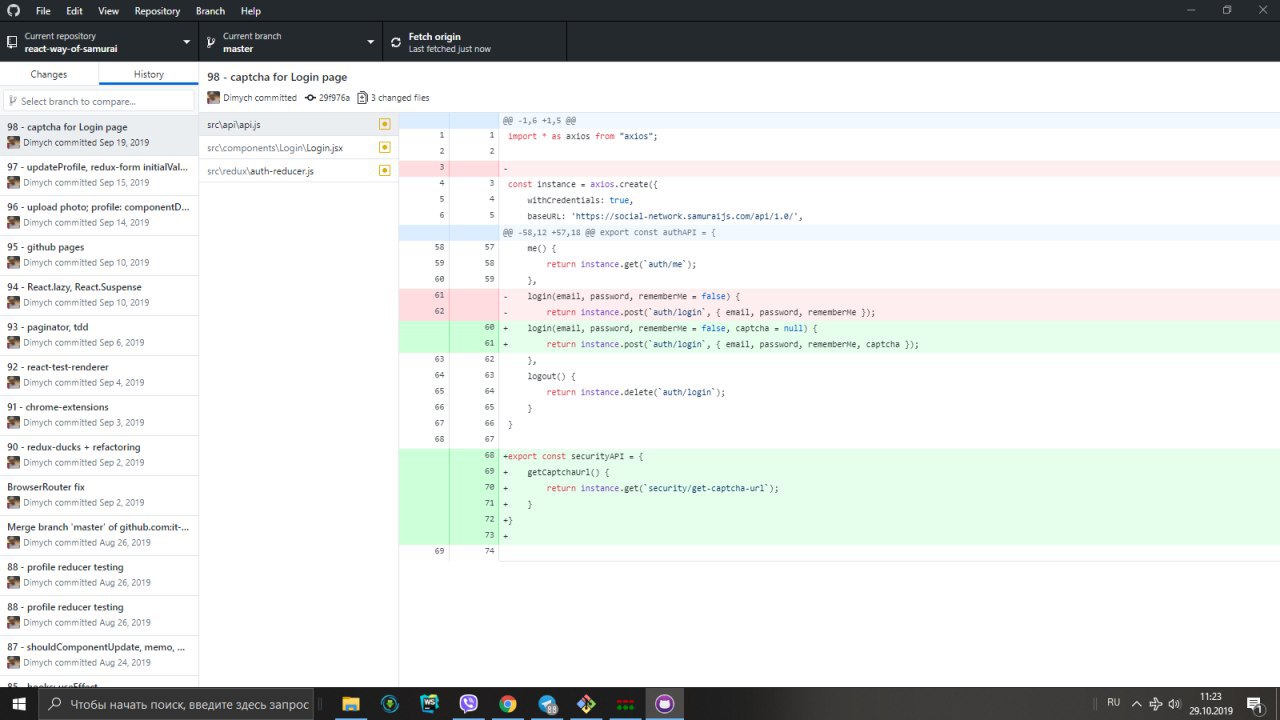Click the modified status icon for api.js
This screenshot has height=720, width=1280.
384,125
